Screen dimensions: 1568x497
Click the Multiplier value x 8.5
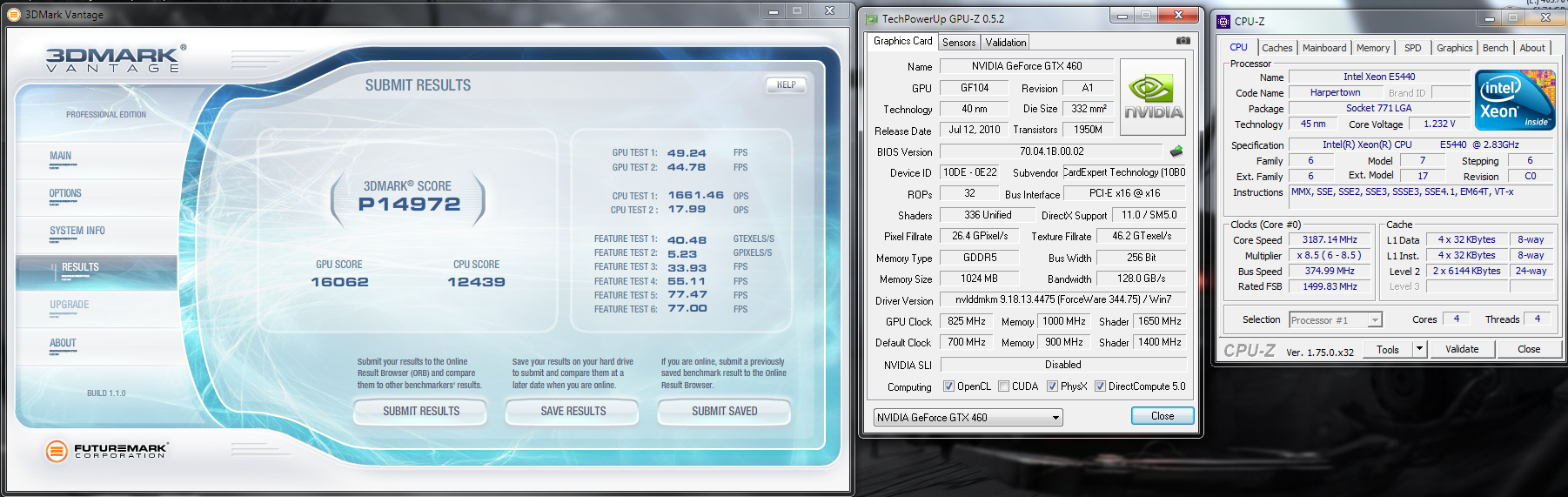pos(1330,255)
